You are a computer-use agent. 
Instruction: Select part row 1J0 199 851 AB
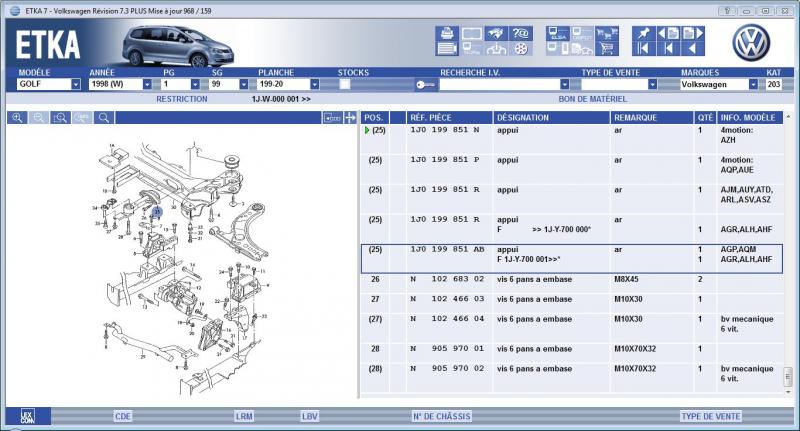(x=571, y=259)
